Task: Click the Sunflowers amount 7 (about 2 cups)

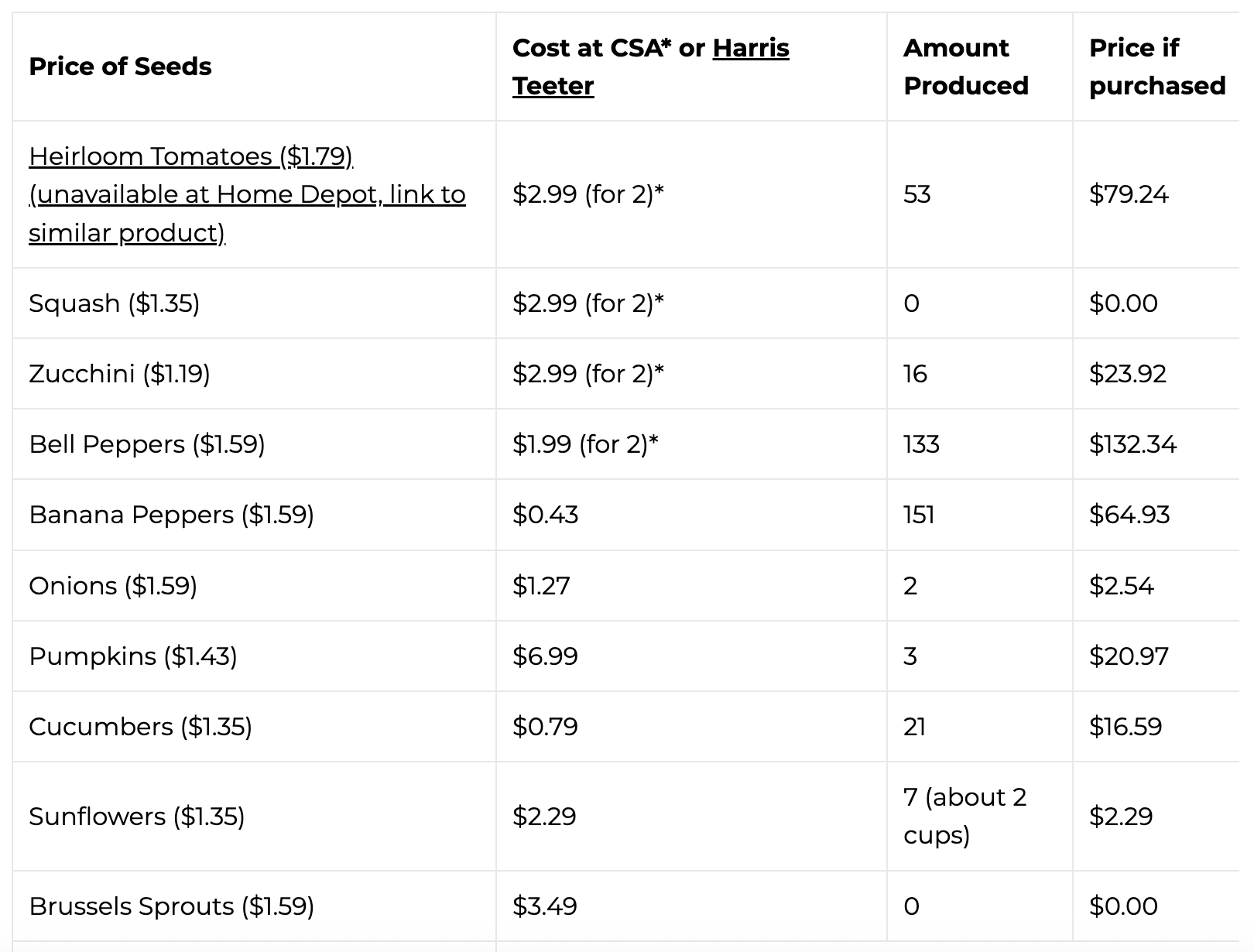Action: 965,817
